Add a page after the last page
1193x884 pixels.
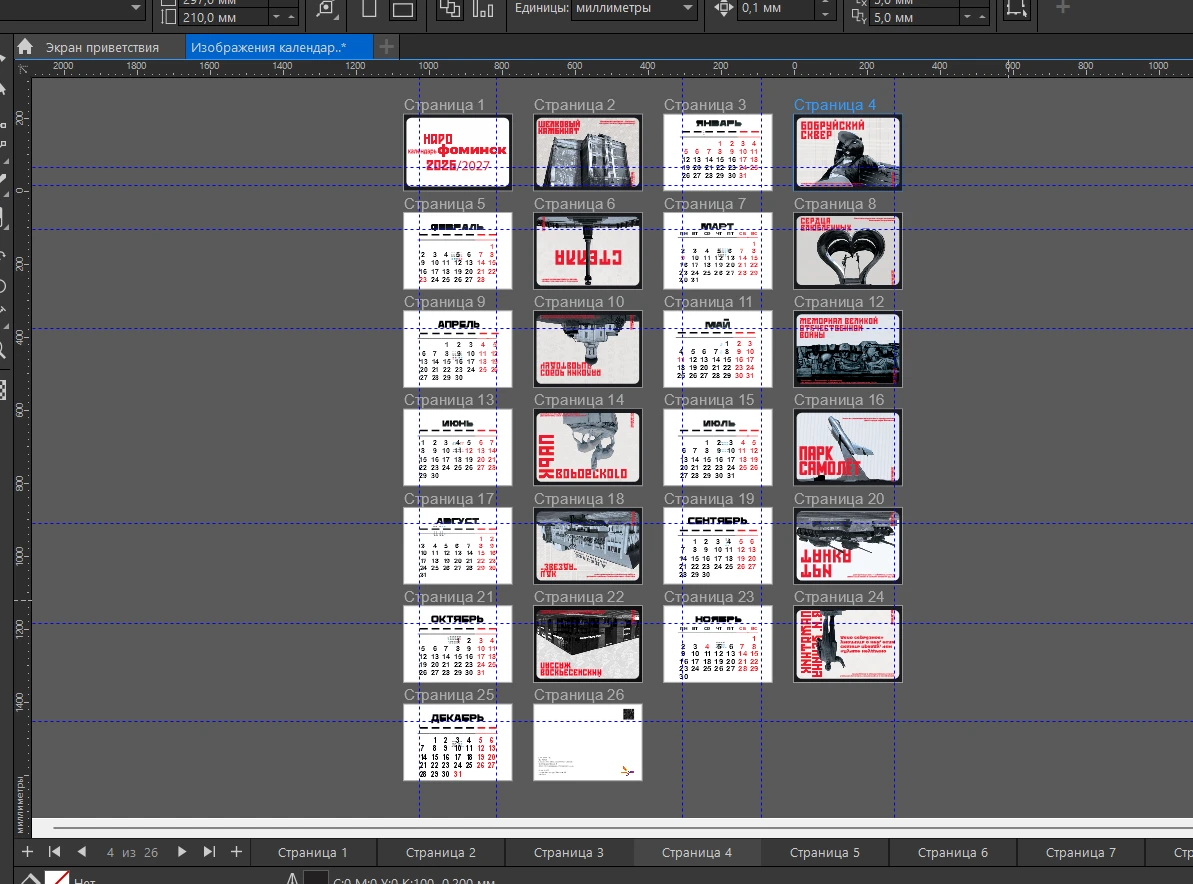(236, 852)
